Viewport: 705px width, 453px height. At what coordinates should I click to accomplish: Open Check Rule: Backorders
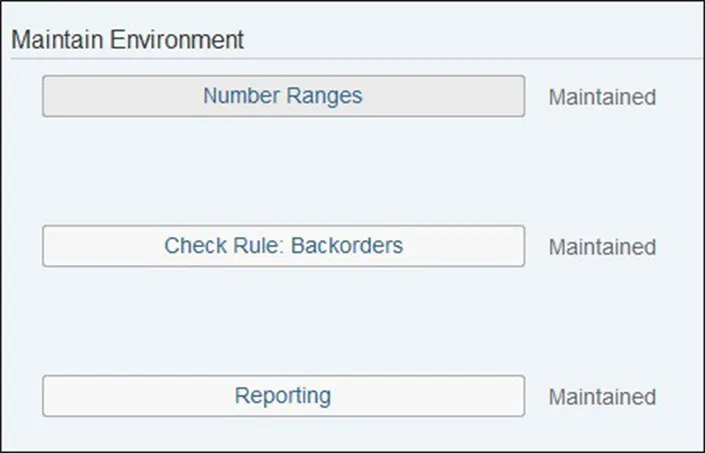[283, 246]
